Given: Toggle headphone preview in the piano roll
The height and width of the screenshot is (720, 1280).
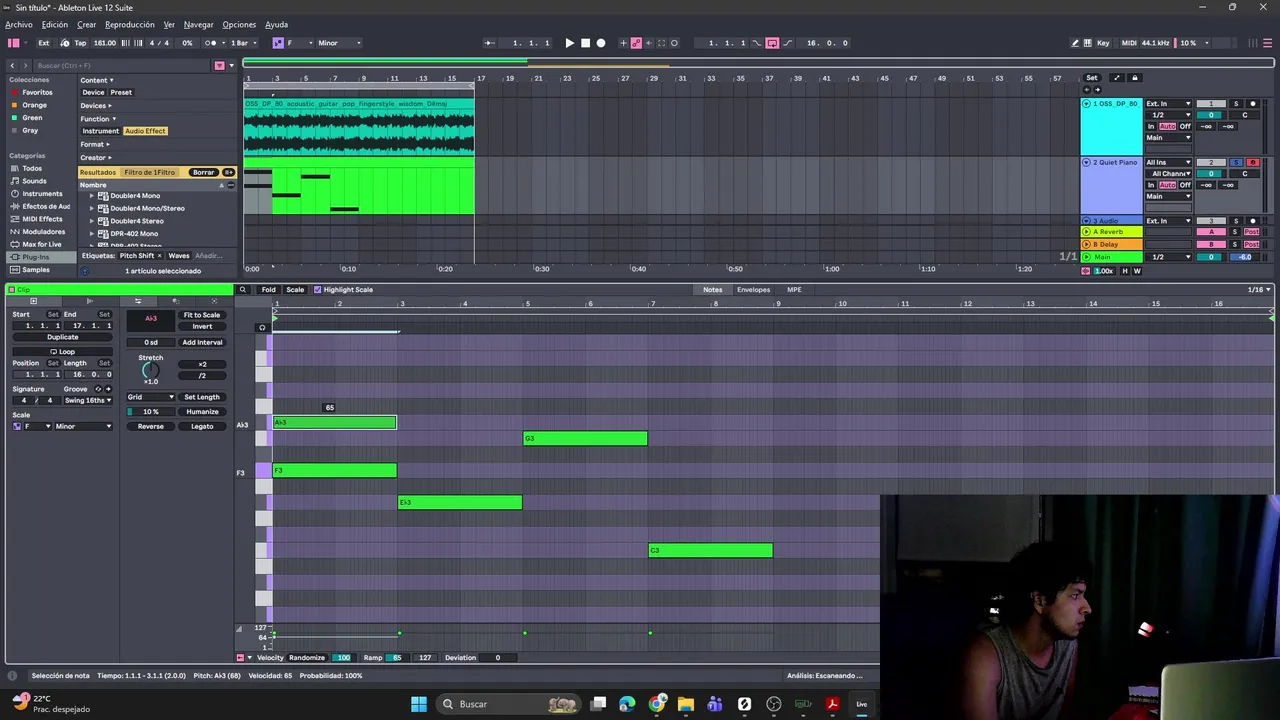Looking at the screenshot, I should click(262, 327).
